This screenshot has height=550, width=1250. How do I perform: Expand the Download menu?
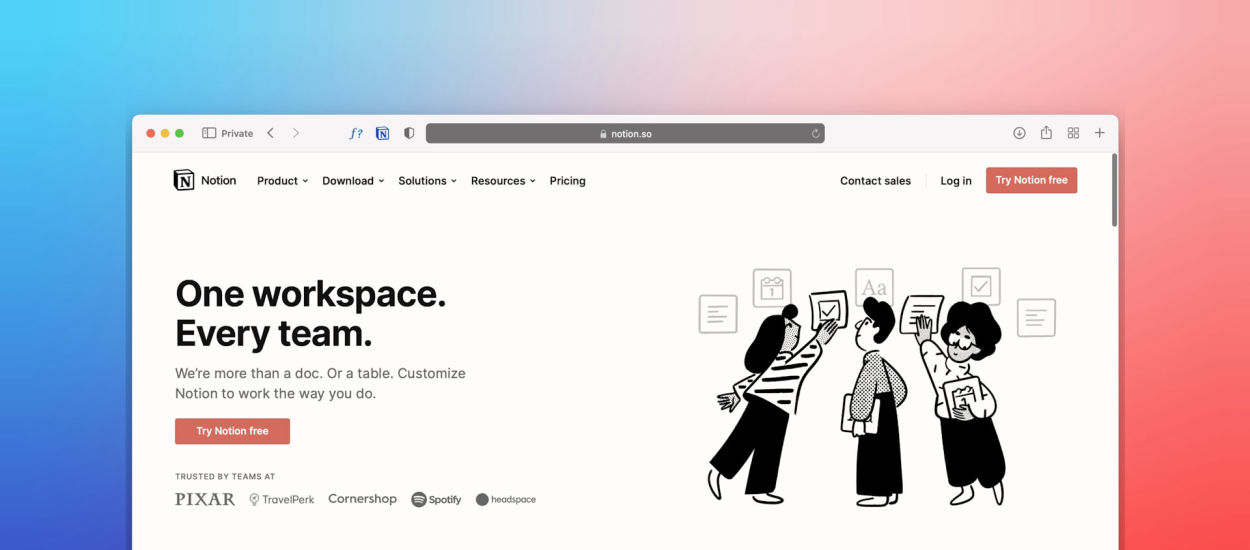(353, 181)
